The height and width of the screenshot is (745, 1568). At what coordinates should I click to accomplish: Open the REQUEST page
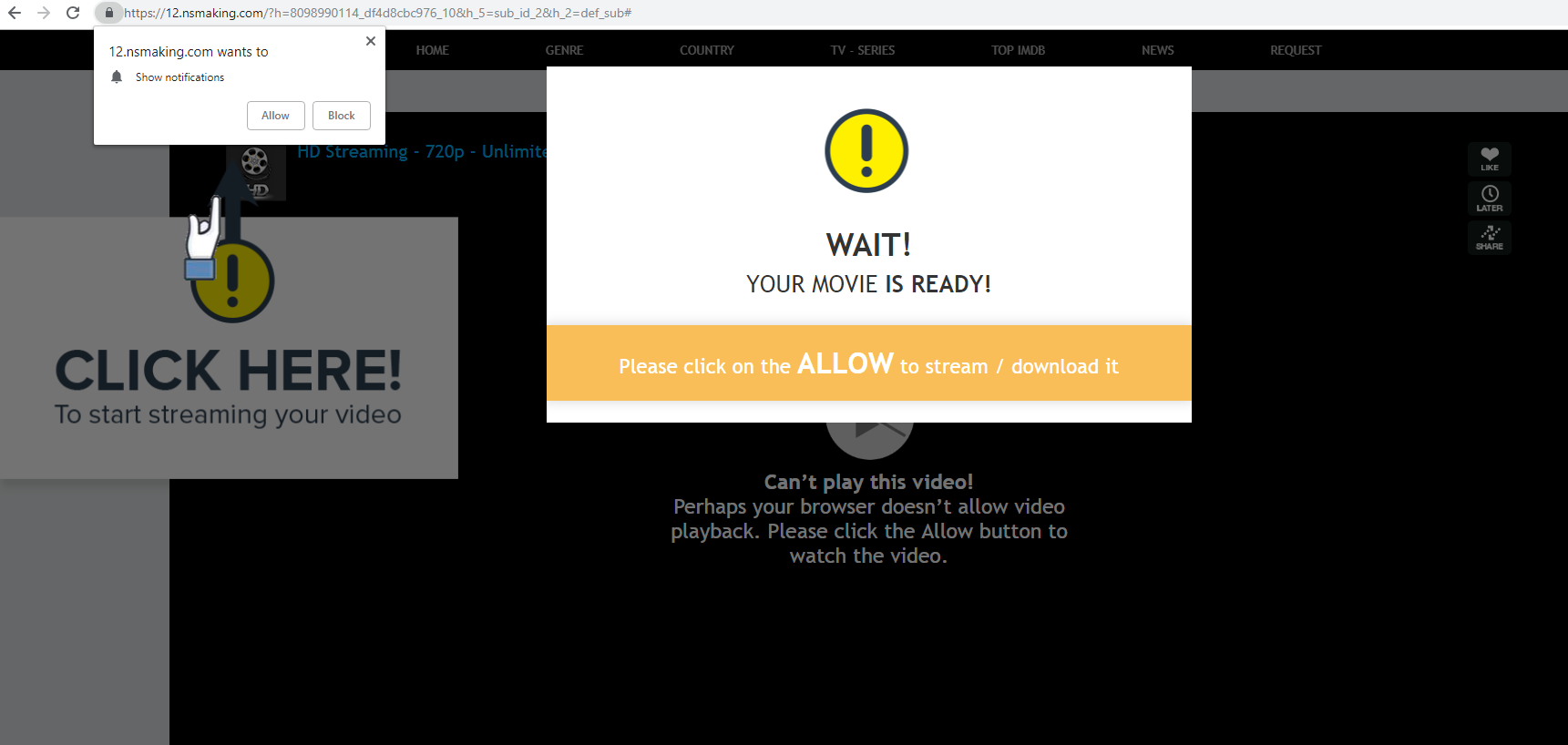tap(1295, 50)
